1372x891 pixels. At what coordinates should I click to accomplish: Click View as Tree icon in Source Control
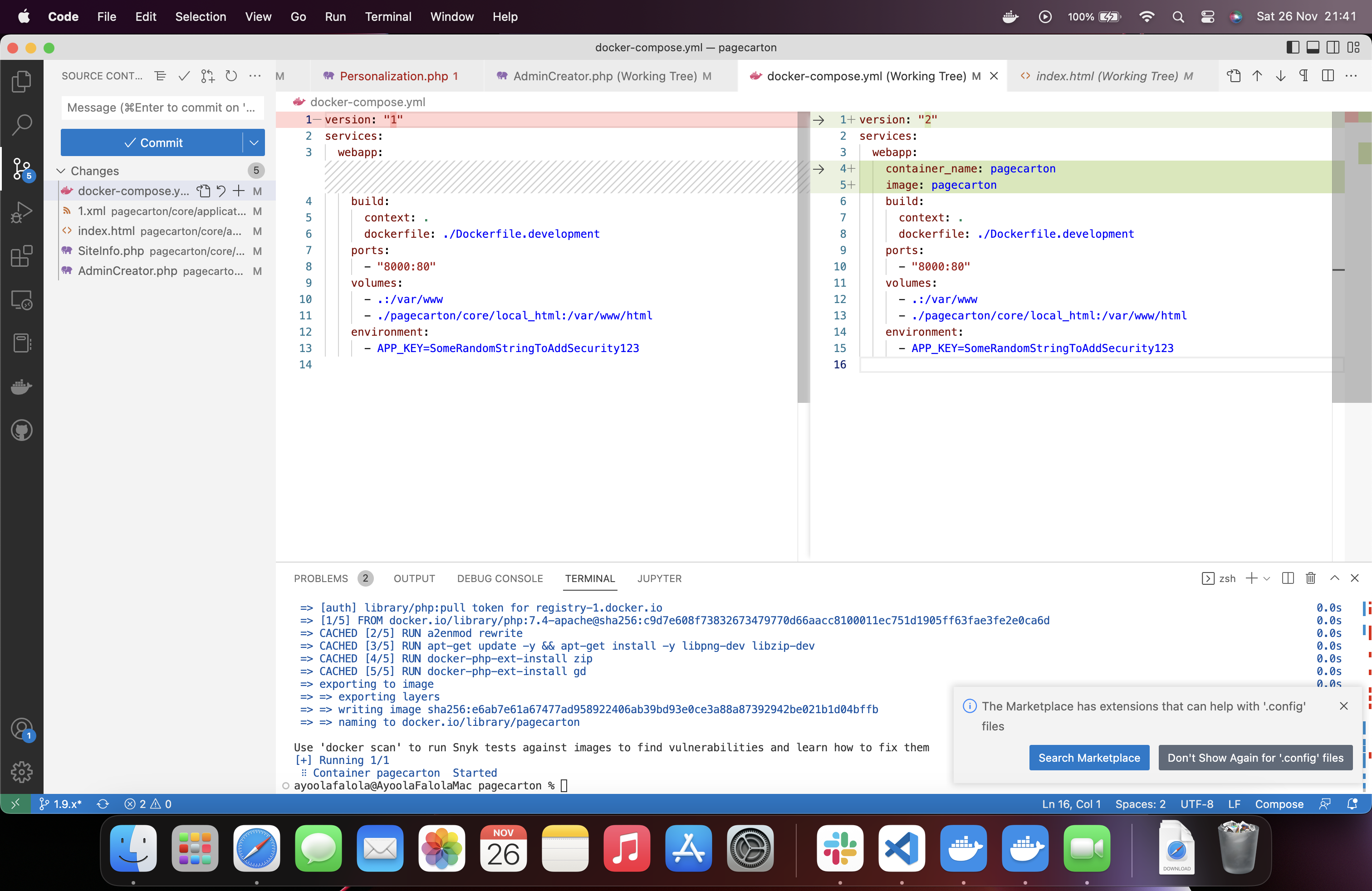[160, 76]
